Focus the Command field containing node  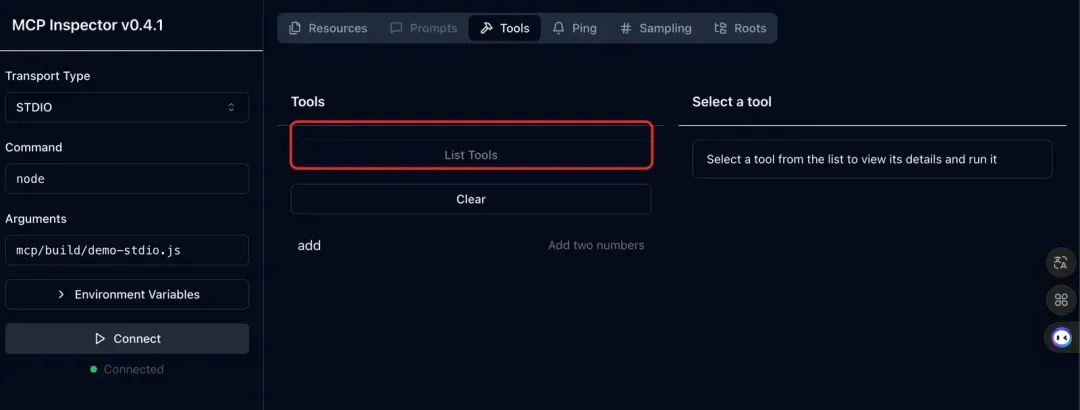[127, 179]
